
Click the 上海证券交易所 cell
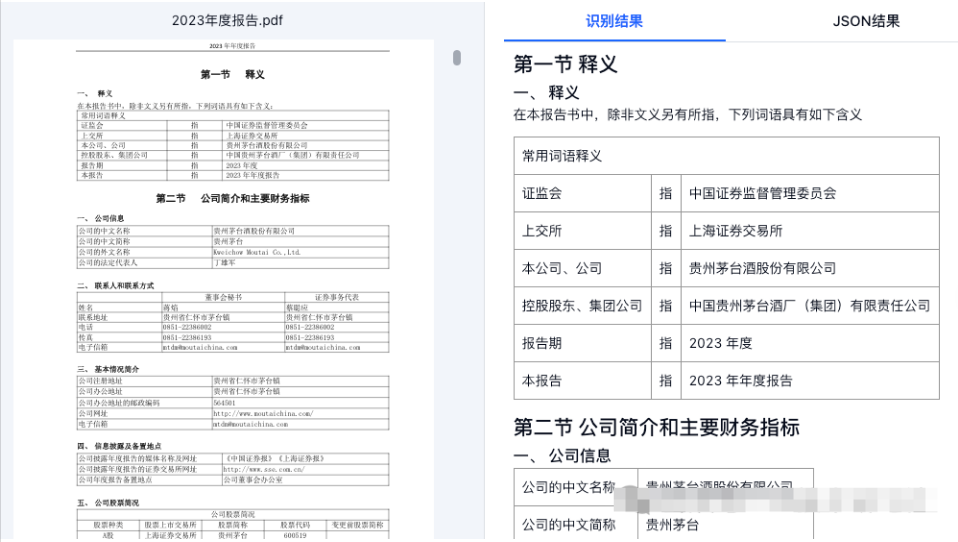pos(810,231)
